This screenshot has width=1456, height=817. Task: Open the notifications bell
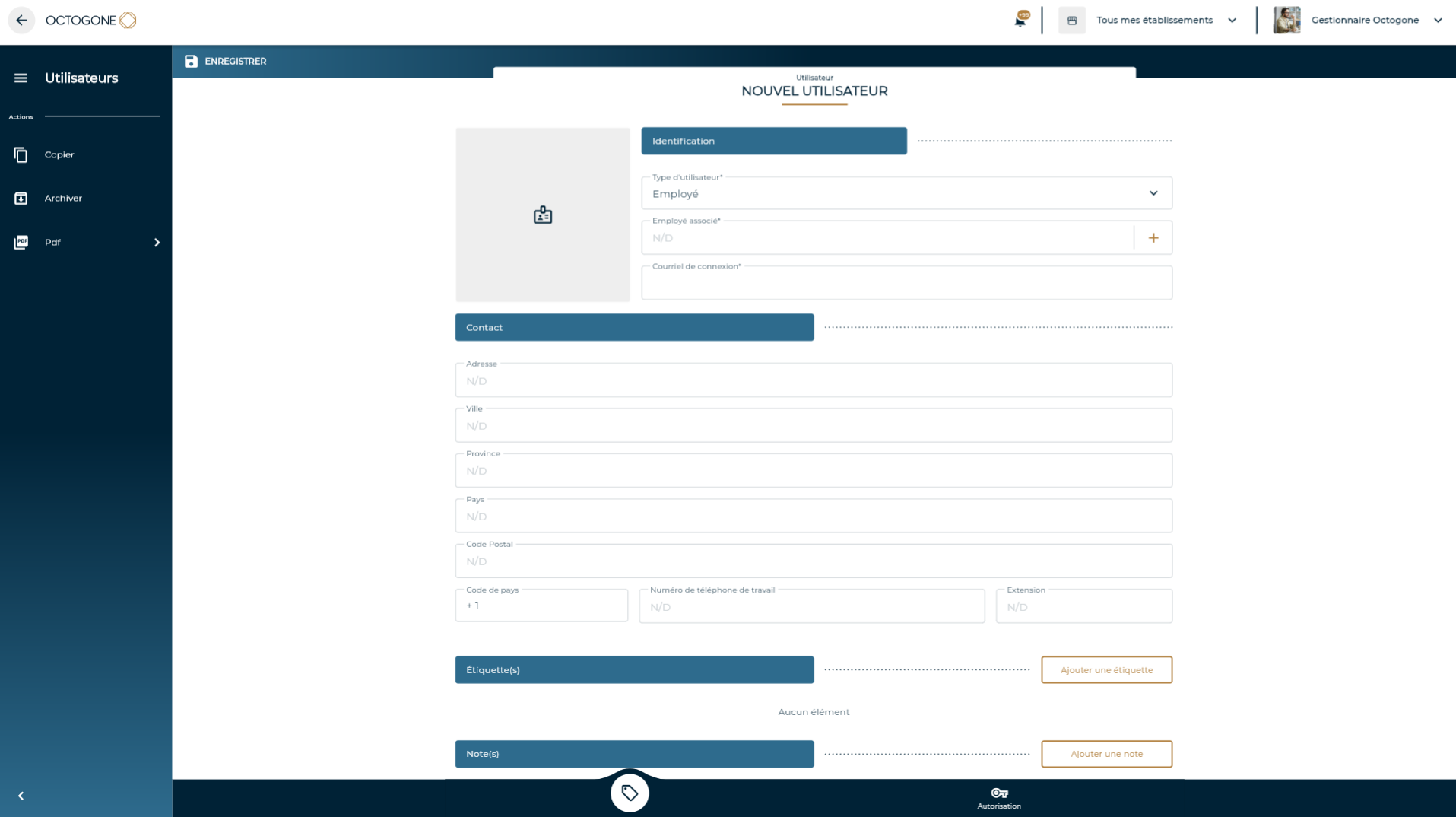1020,20
